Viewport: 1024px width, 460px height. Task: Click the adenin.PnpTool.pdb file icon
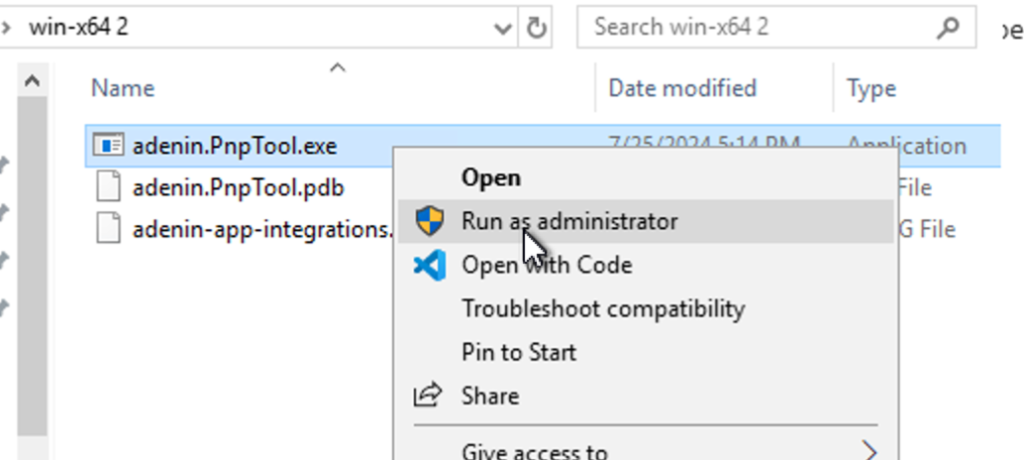tap(108, 187)
